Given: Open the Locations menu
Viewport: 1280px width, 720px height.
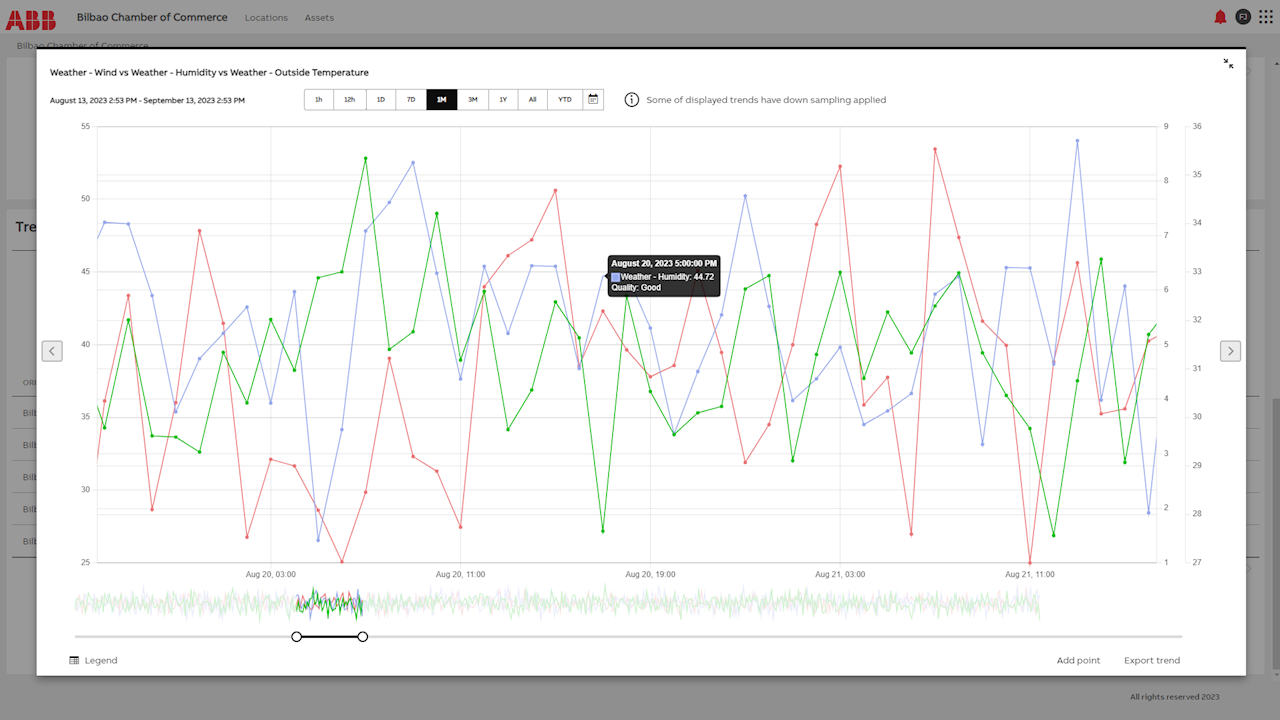Looking at the screenshot, I should [x=266, y=18].
